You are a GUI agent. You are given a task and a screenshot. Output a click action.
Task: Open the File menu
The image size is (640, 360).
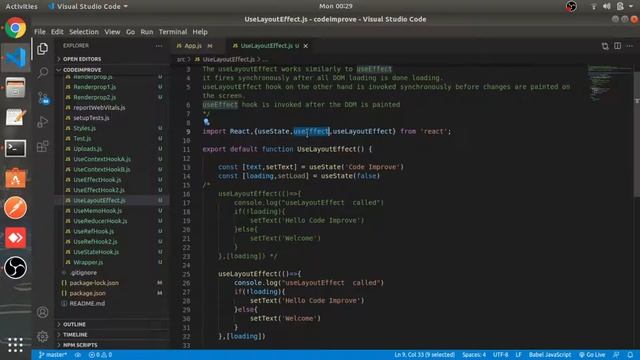40,32
